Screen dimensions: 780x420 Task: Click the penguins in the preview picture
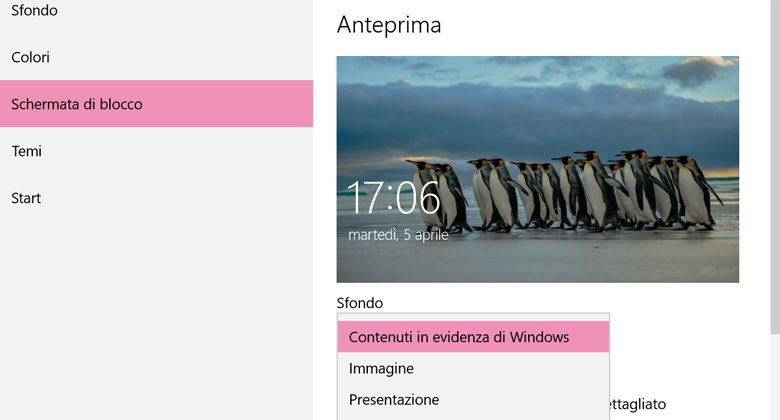pos(562,192)
